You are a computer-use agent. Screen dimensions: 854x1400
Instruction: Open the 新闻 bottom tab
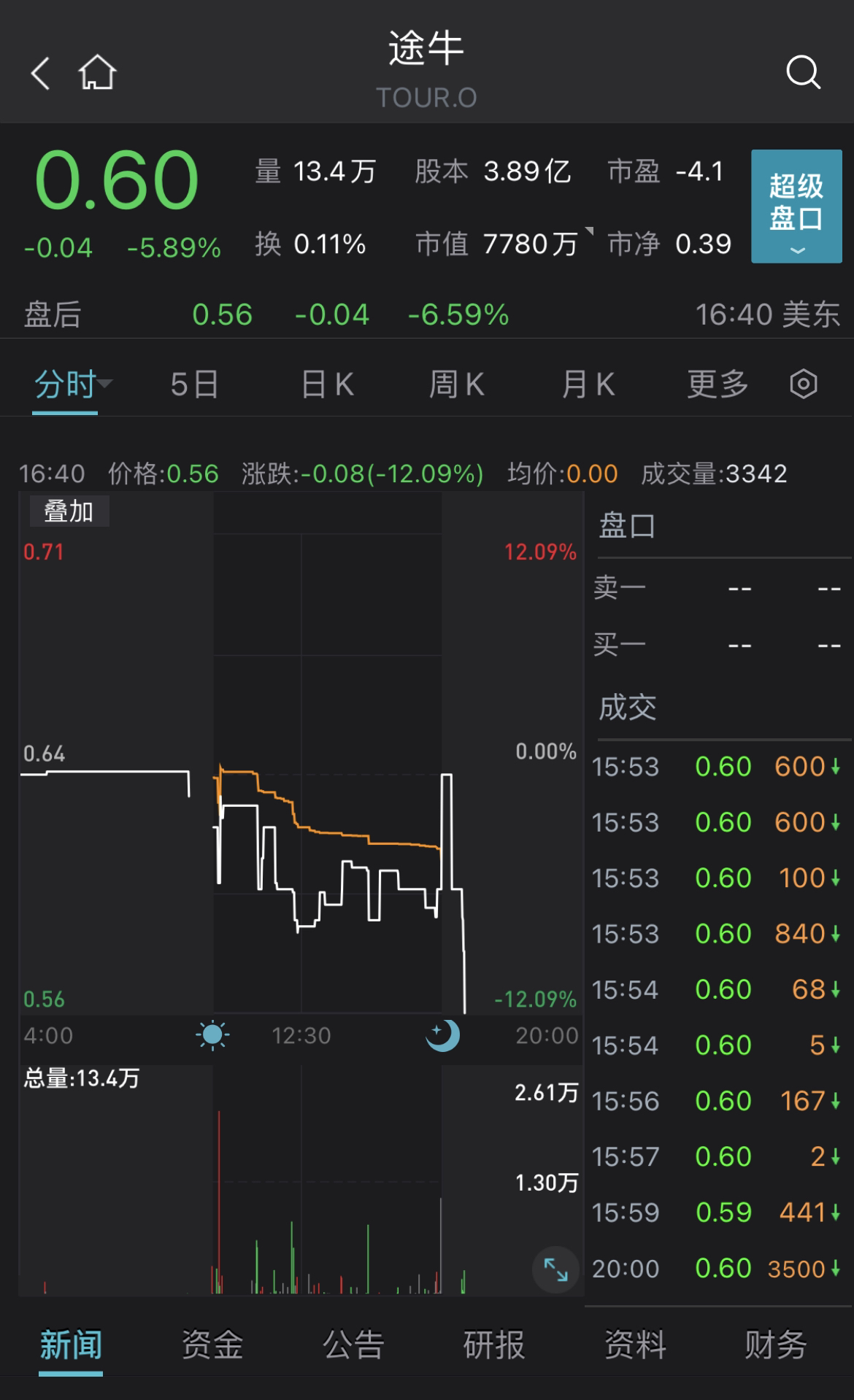click(71, 1344)
